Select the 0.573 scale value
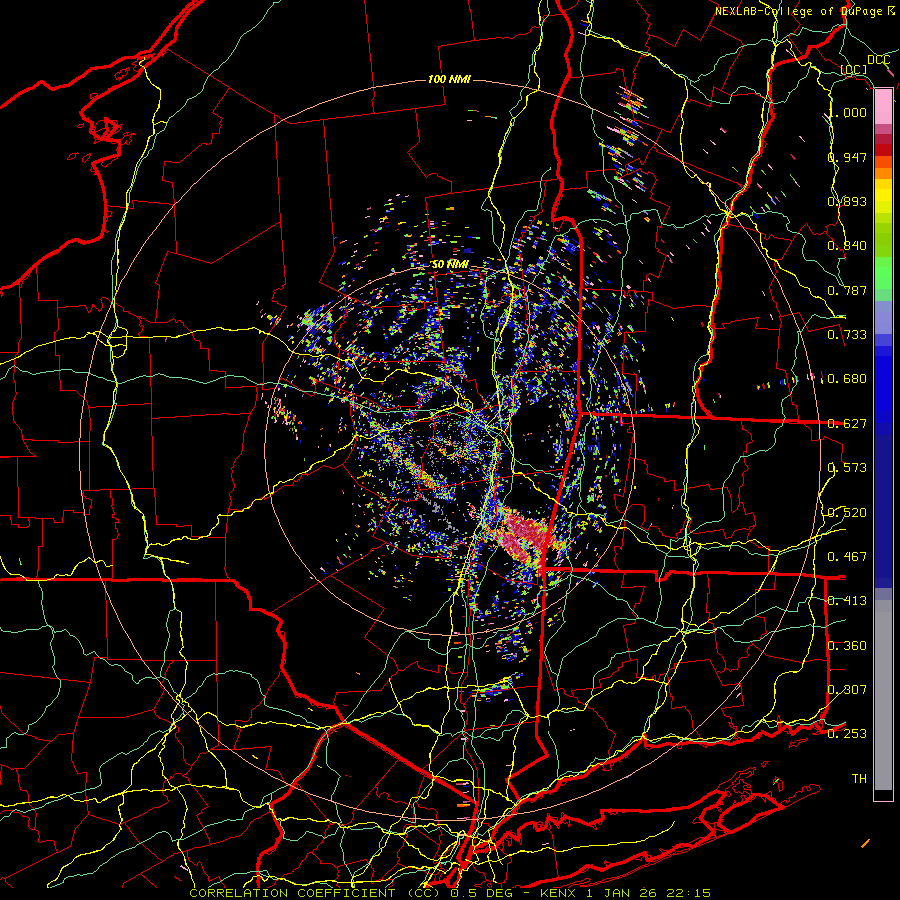 click(x=847, y=468)
